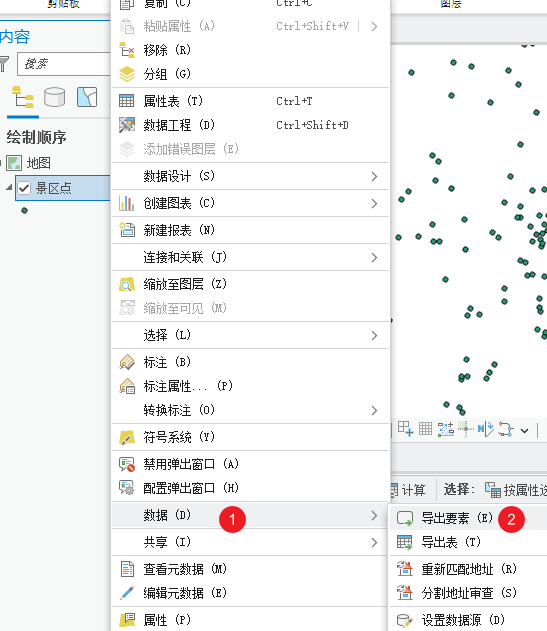Click the 移除 remove-layer icon
The image size is (547, 631).
[x=127, y=50]
